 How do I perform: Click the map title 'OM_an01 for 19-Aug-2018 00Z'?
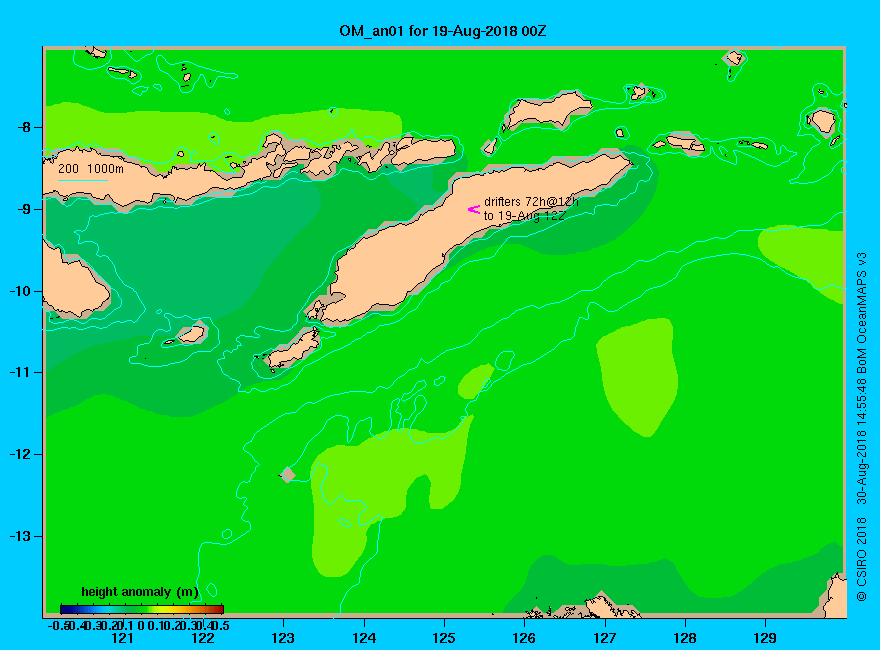pyautogui.click(x=442, y=31)
